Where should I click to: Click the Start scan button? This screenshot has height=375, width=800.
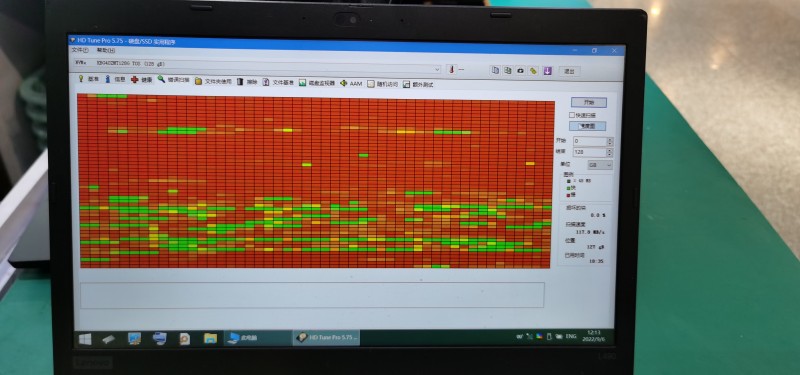click(x=588, y=103)
